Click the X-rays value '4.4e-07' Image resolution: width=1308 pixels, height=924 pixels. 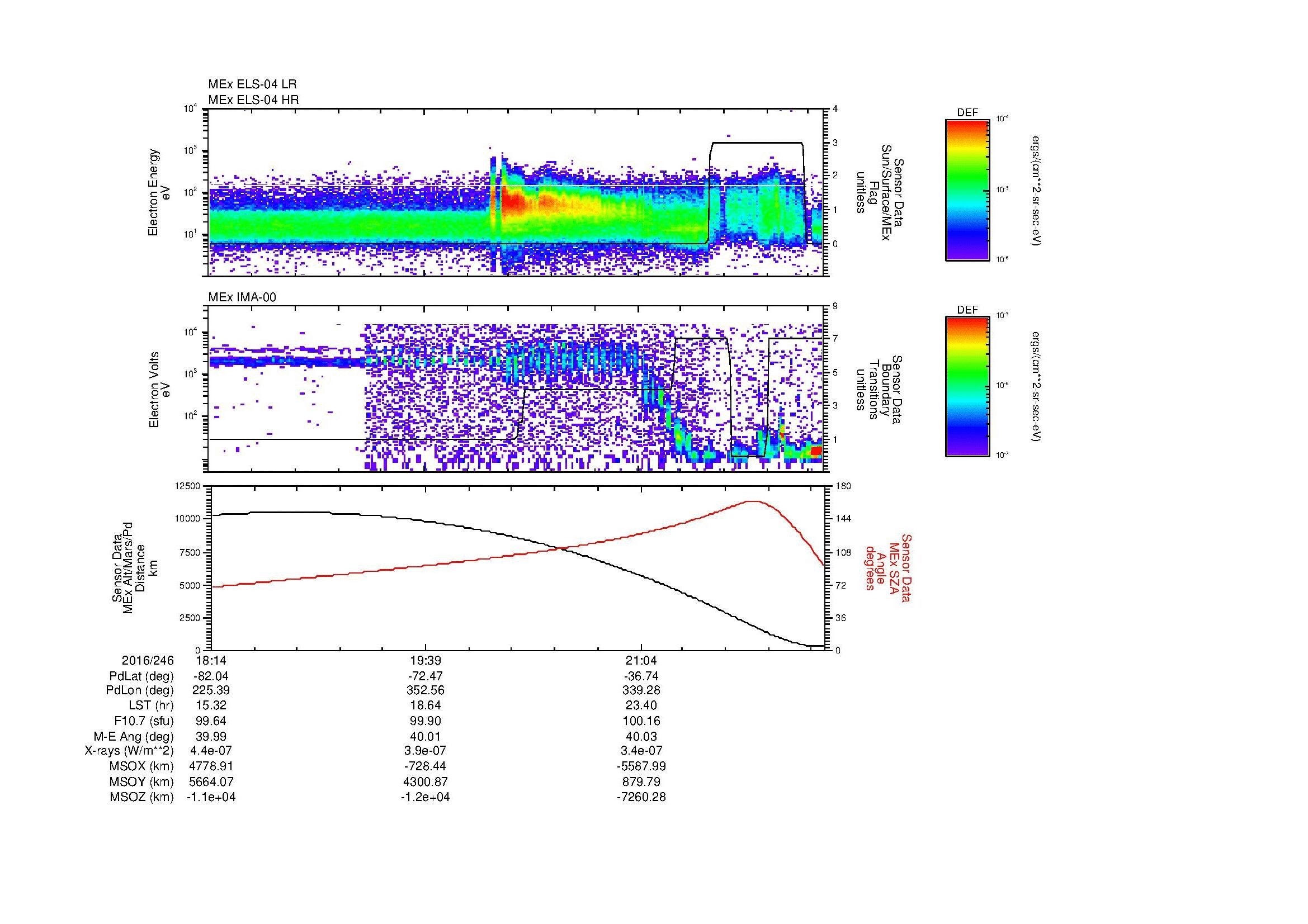click(211, 751)
